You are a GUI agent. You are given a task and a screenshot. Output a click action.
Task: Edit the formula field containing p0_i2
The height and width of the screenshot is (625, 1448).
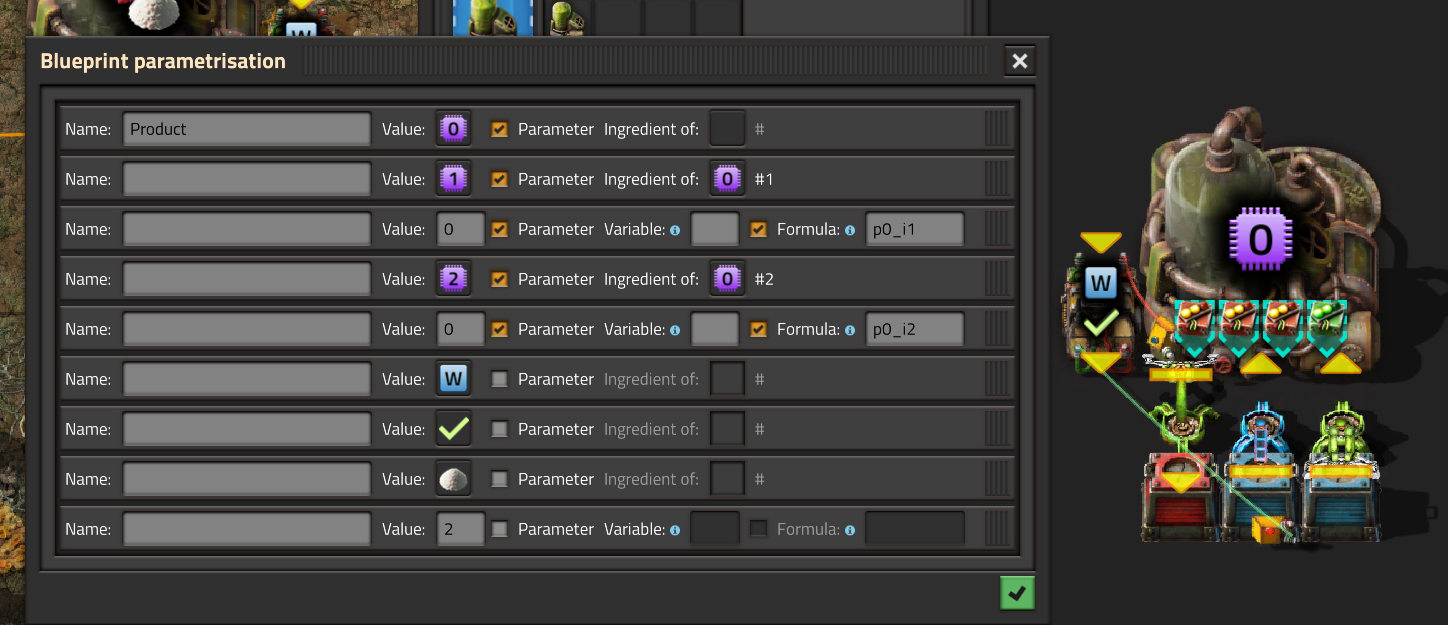914,329
